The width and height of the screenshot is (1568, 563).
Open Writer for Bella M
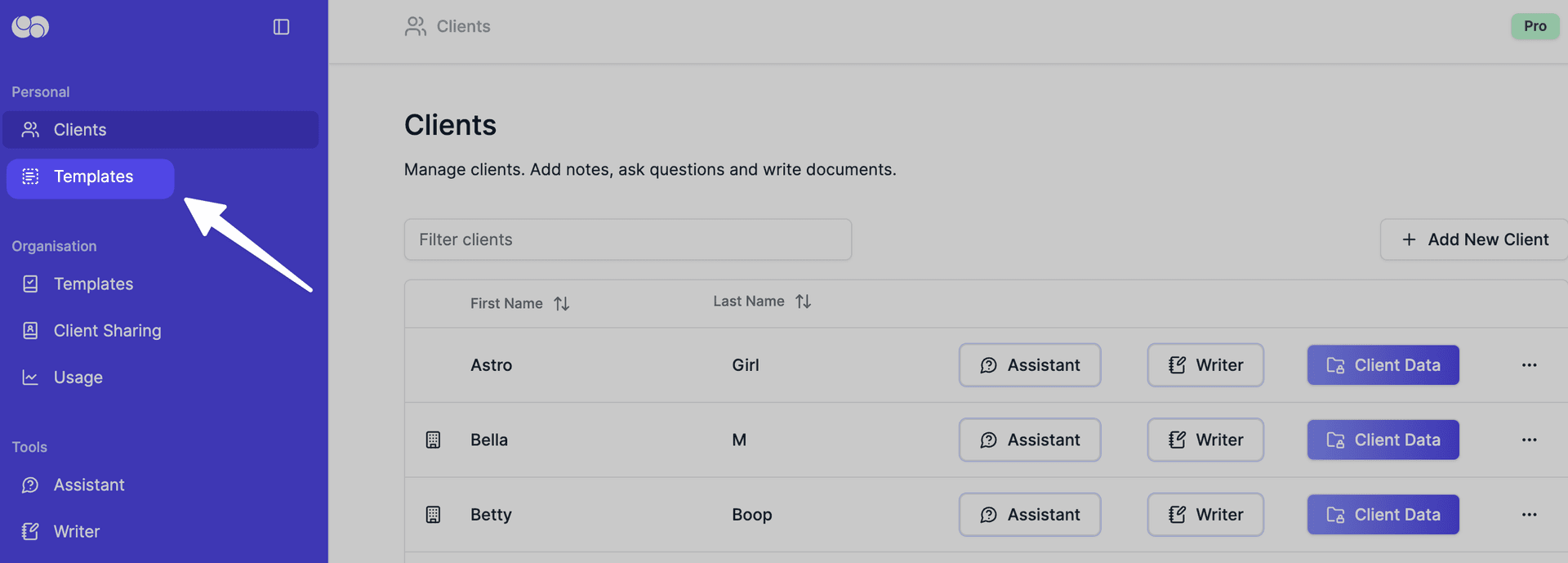(1205, 440)
